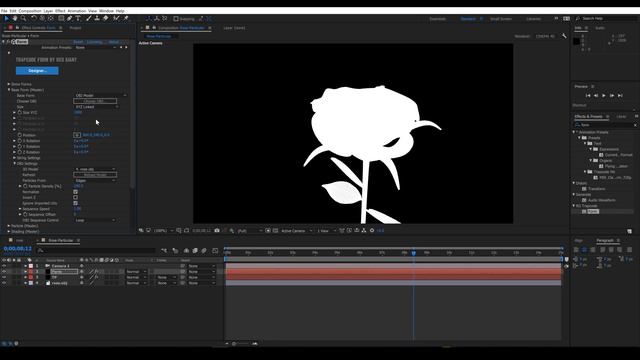The image size is (640, 360).
Task: Open the Particles From dropdown
Action: tap(95, 180)
